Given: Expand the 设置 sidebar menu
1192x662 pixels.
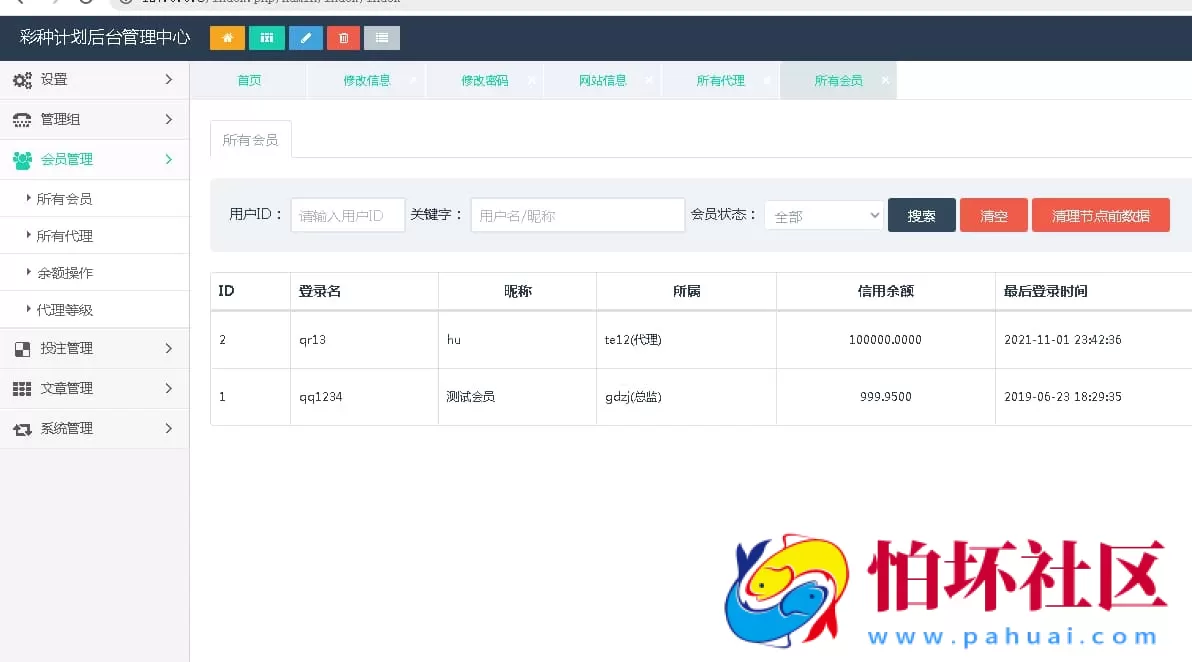Looking at the screenshot, I should (x=94, y=79).
